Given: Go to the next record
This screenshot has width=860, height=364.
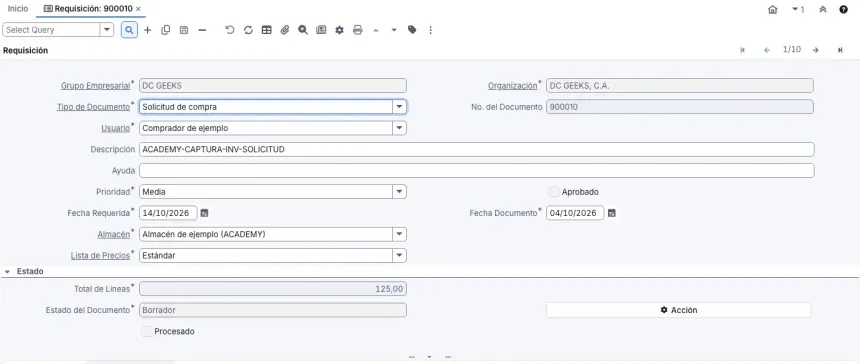Looking at the screenshot, I should 816,50.
